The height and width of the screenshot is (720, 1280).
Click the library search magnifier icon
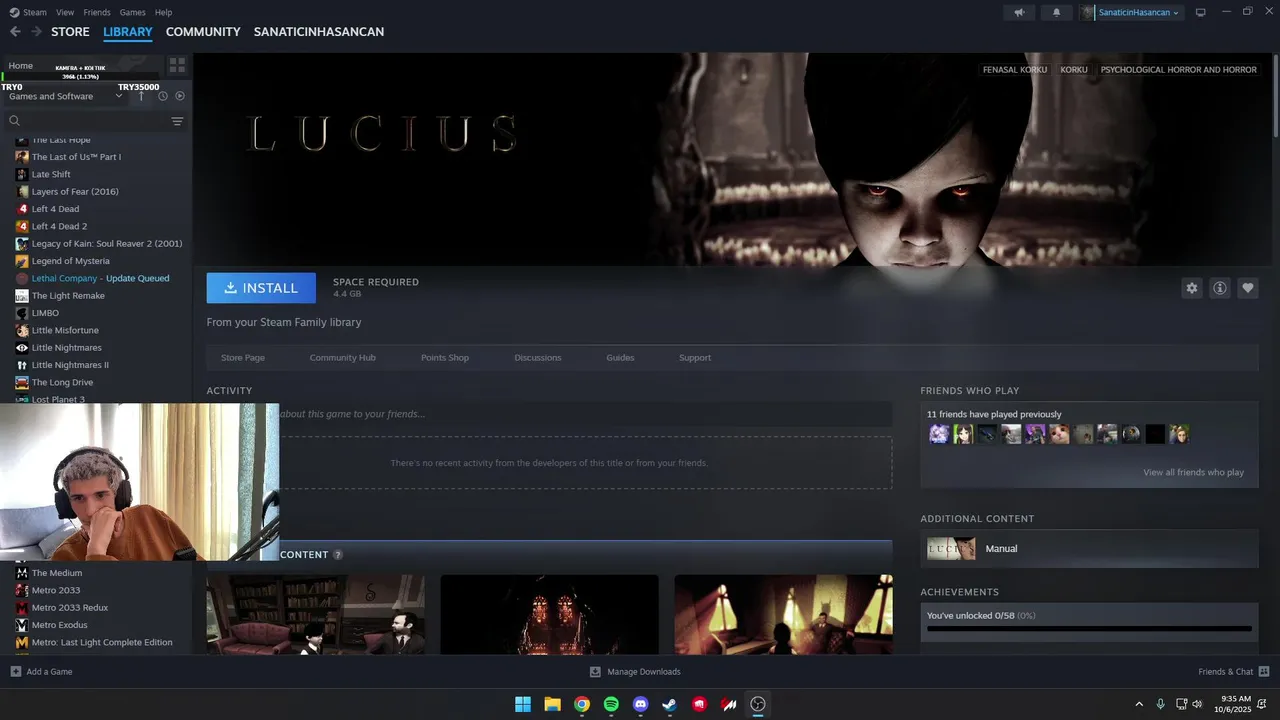[15, 121]
